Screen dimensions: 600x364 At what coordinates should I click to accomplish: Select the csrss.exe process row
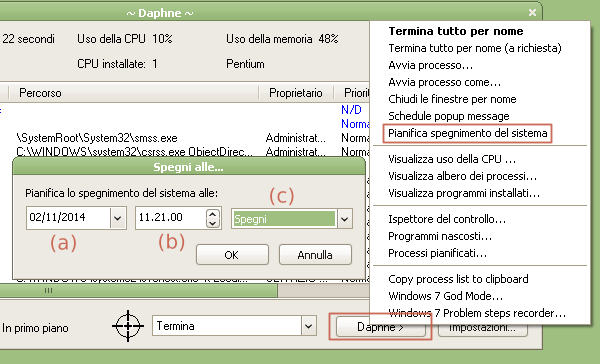pos(185,152)
